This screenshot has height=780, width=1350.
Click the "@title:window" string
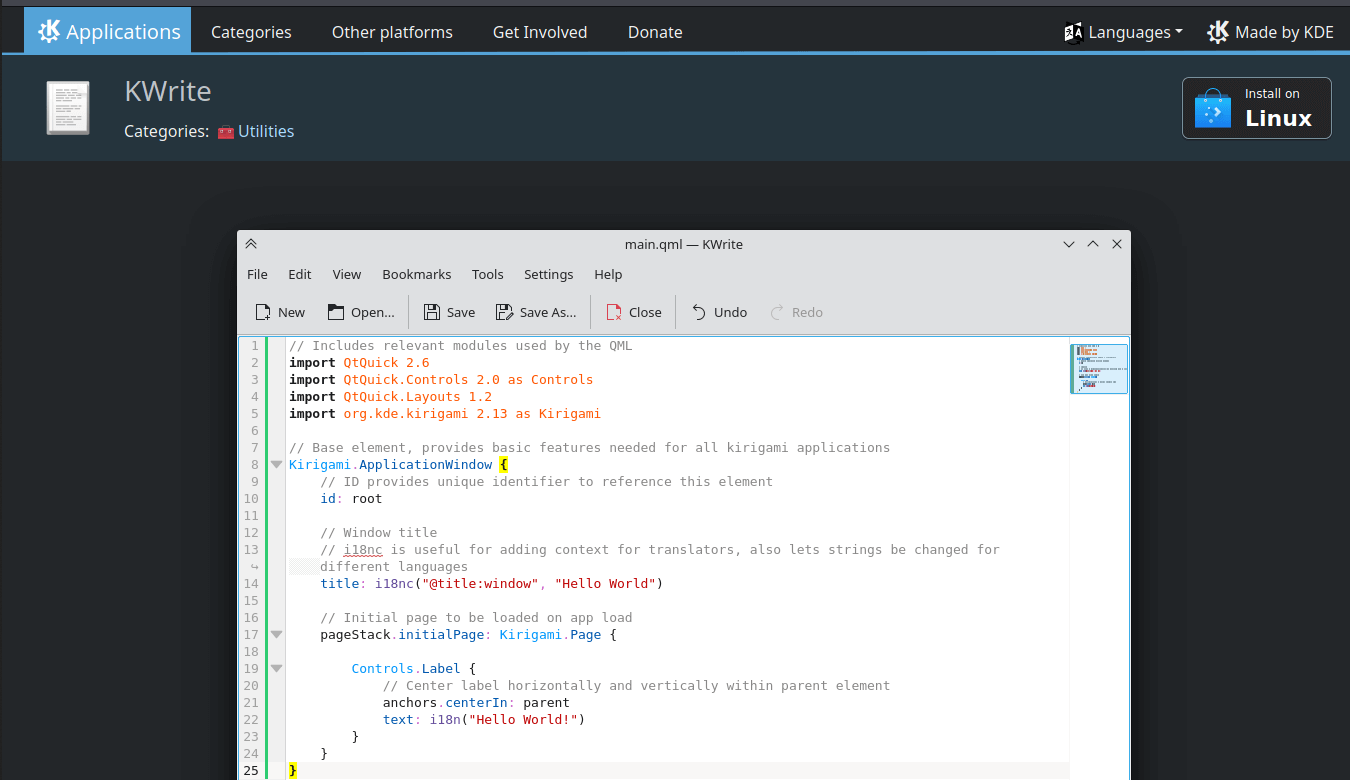481,584
